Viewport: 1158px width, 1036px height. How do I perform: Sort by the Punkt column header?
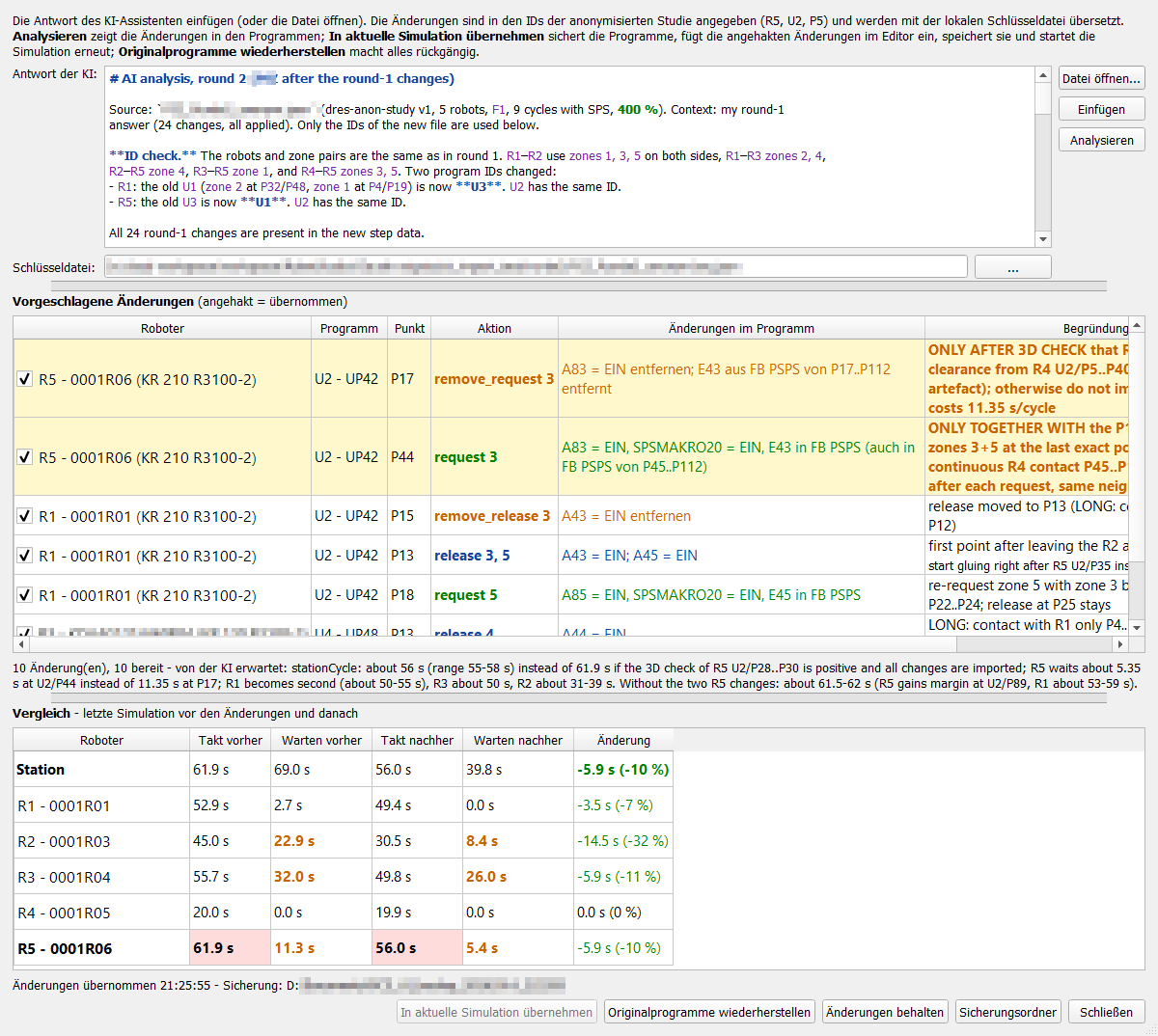click(409, 328)
